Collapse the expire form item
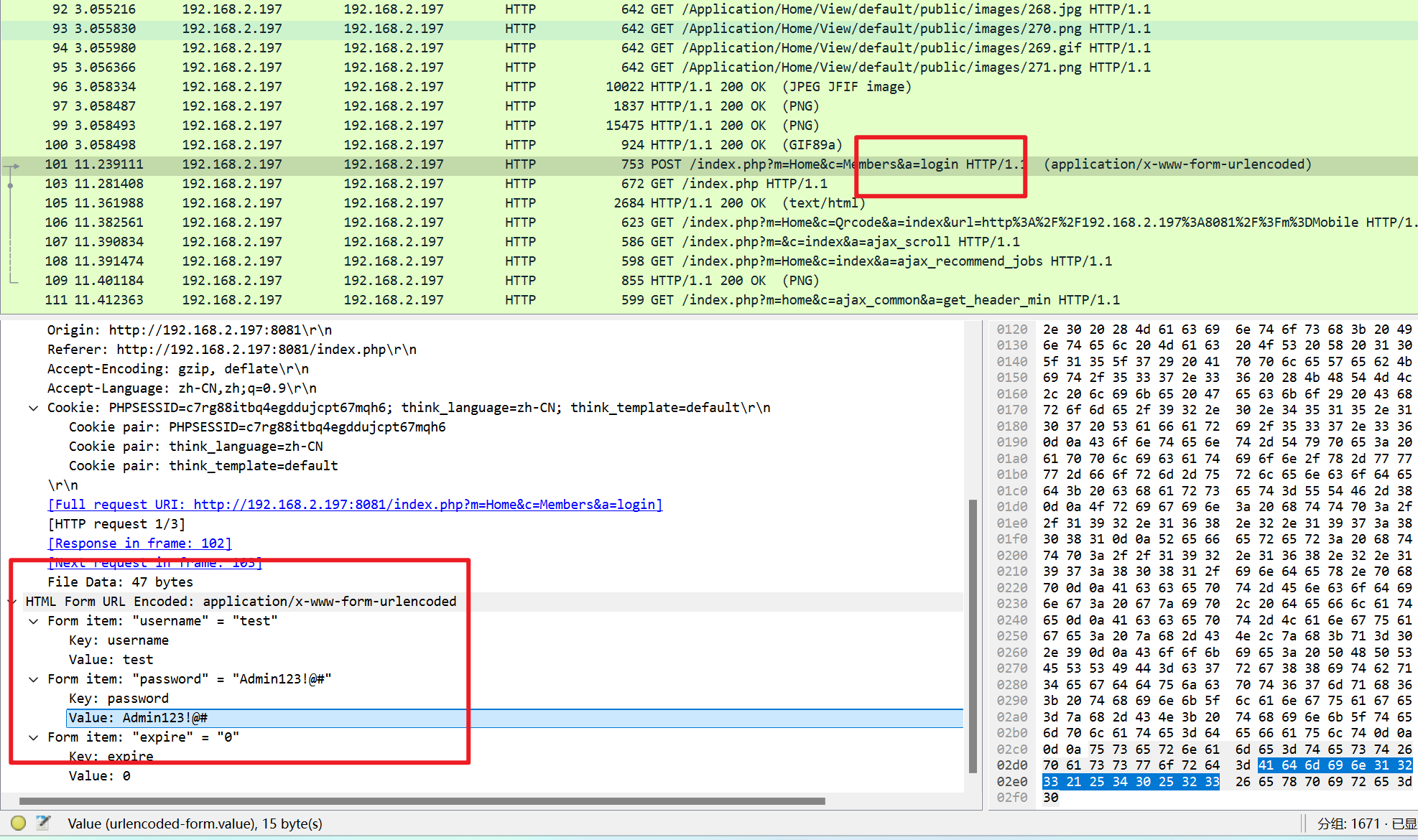 tap(33, 737)
